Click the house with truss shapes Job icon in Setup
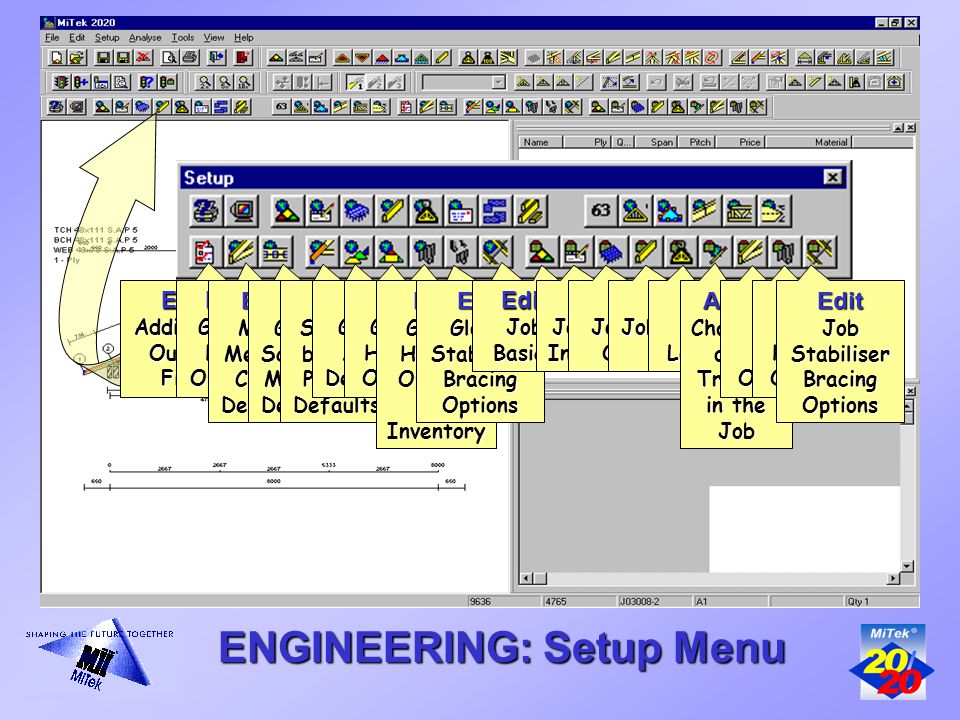Image resolution: width=960 pixels, height=720 pixels. pos(542,252)
